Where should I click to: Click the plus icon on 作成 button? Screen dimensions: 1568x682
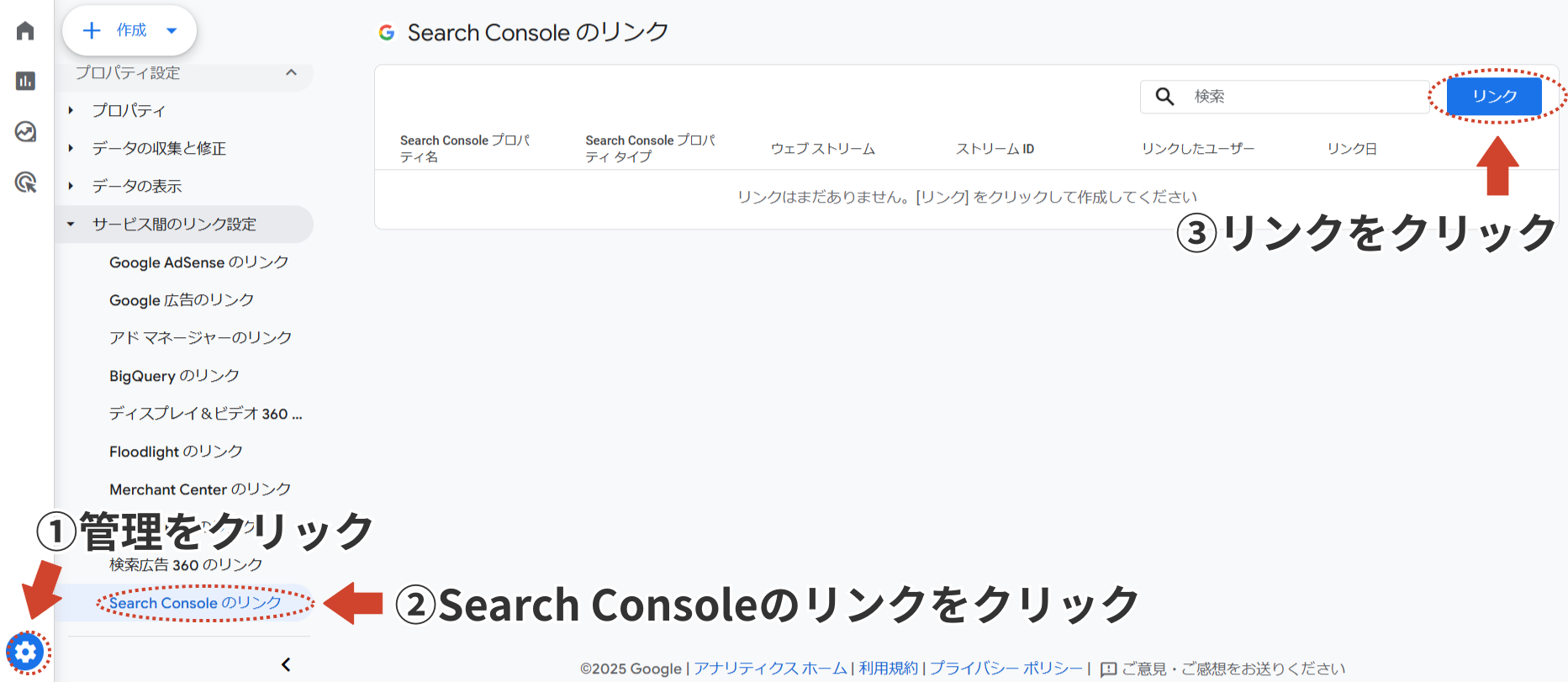pyautogui.click(x=92, y=30)
